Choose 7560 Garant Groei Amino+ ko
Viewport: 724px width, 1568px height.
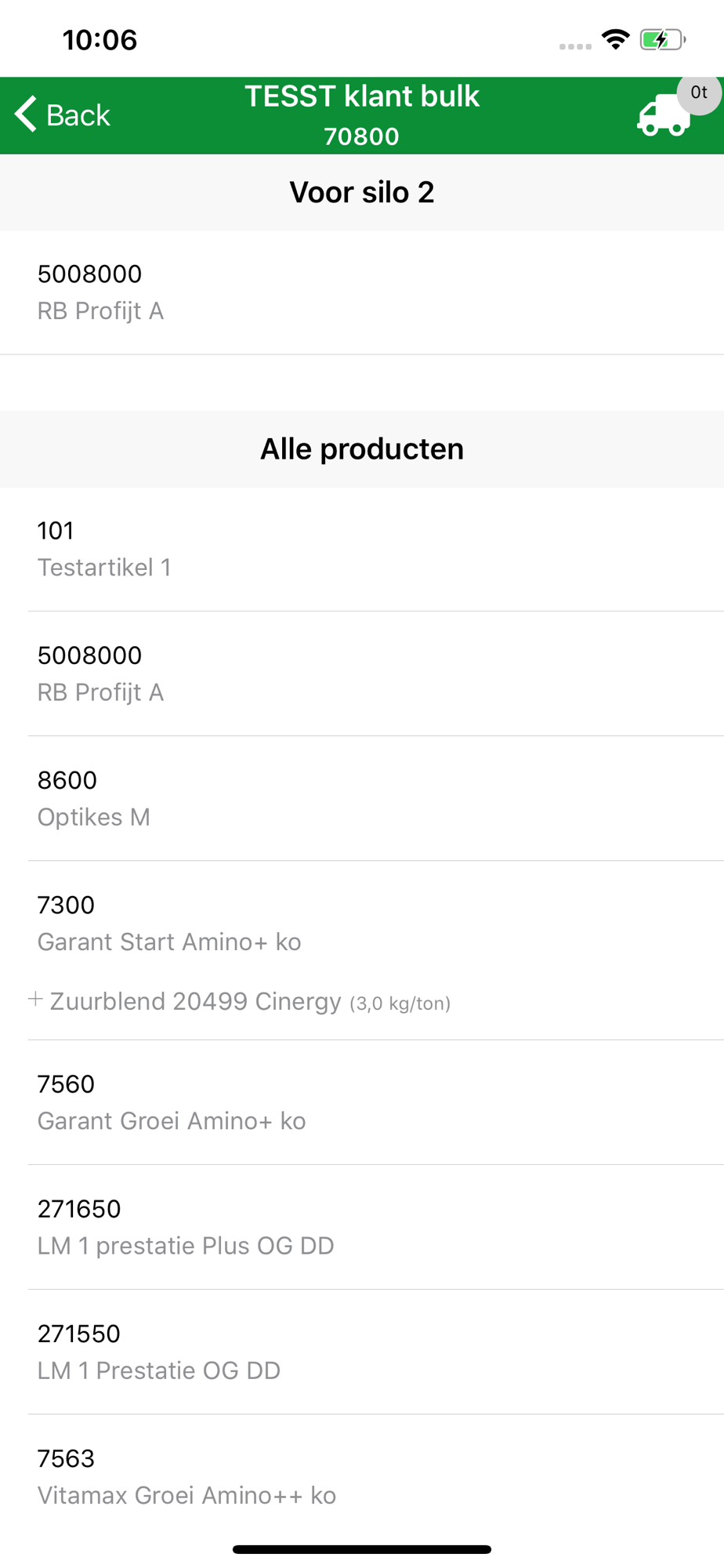(x=362, y=1102)
